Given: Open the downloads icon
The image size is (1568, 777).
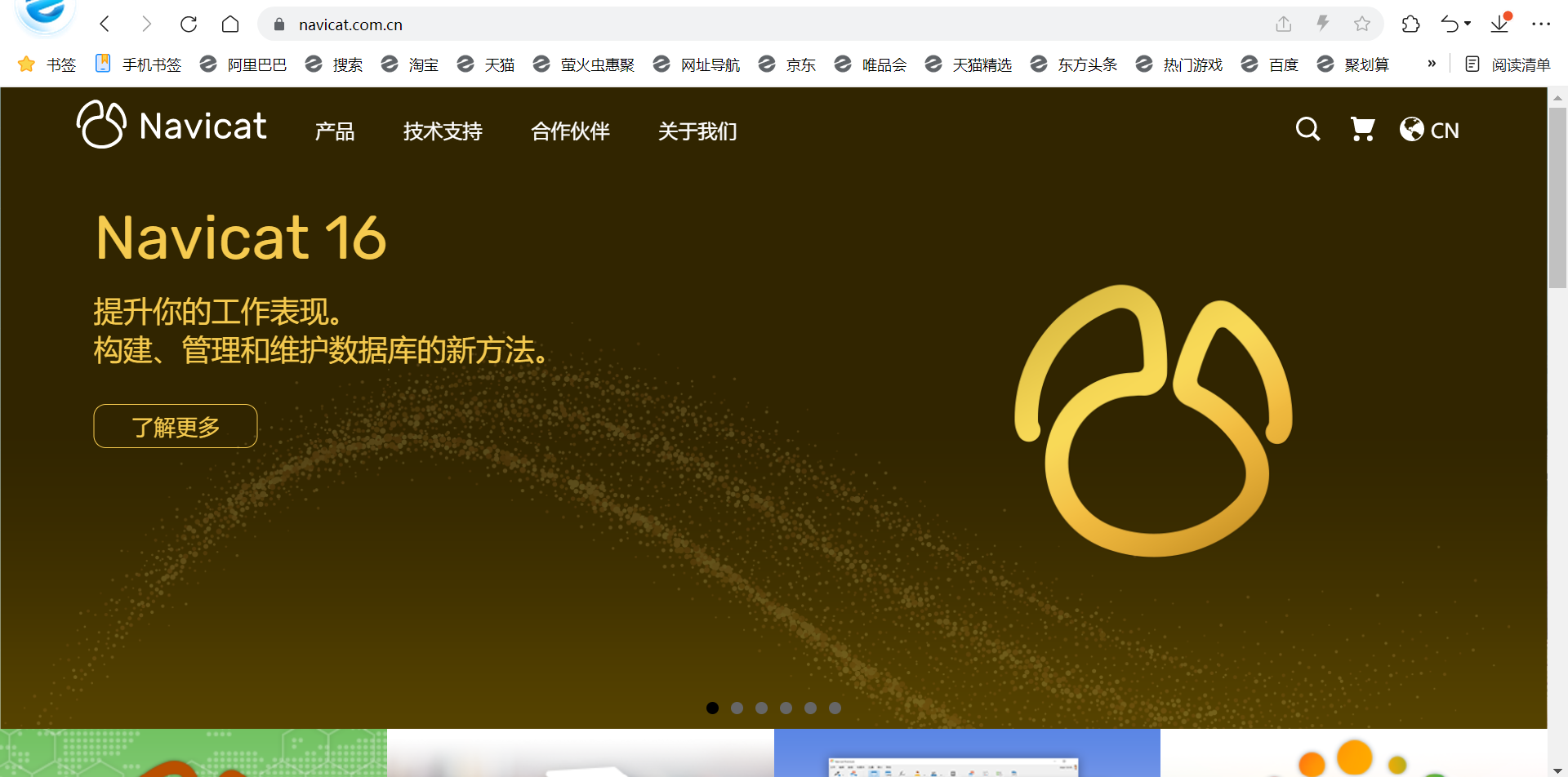Looking at the screenshot, I should (x=1500, y=23).
